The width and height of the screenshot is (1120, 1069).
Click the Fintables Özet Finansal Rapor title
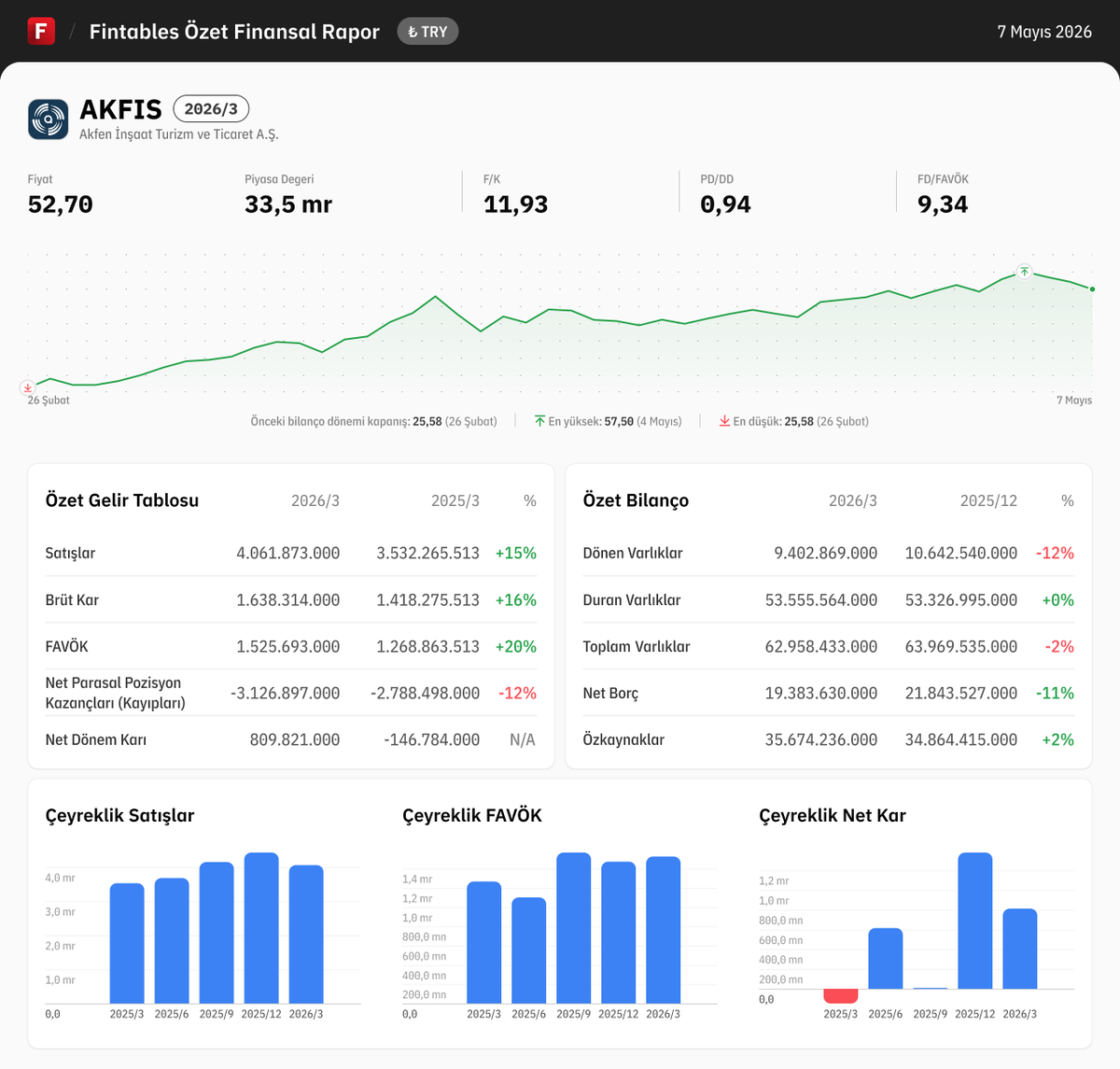pyautogui.click(x=234, y=32)
